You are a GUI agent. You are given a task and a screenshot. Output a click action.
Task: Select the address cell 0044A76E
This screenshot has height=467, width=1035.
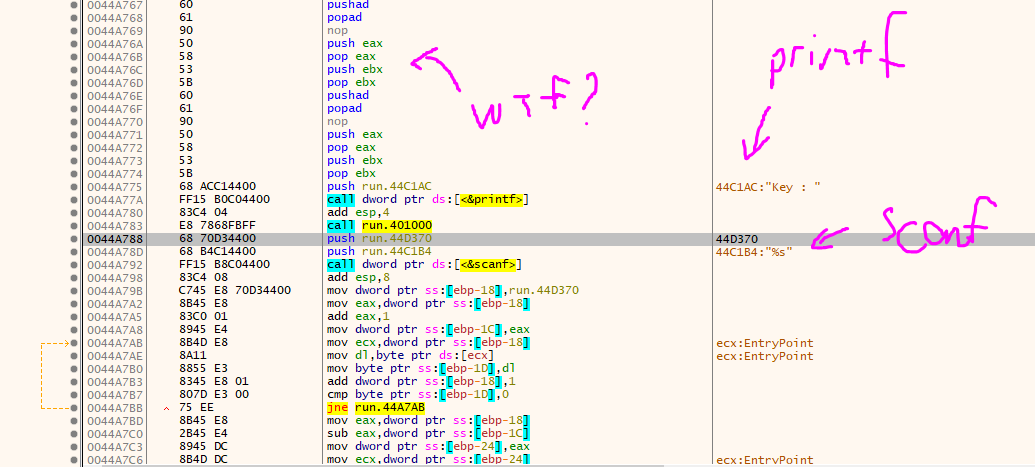(114, 96)
